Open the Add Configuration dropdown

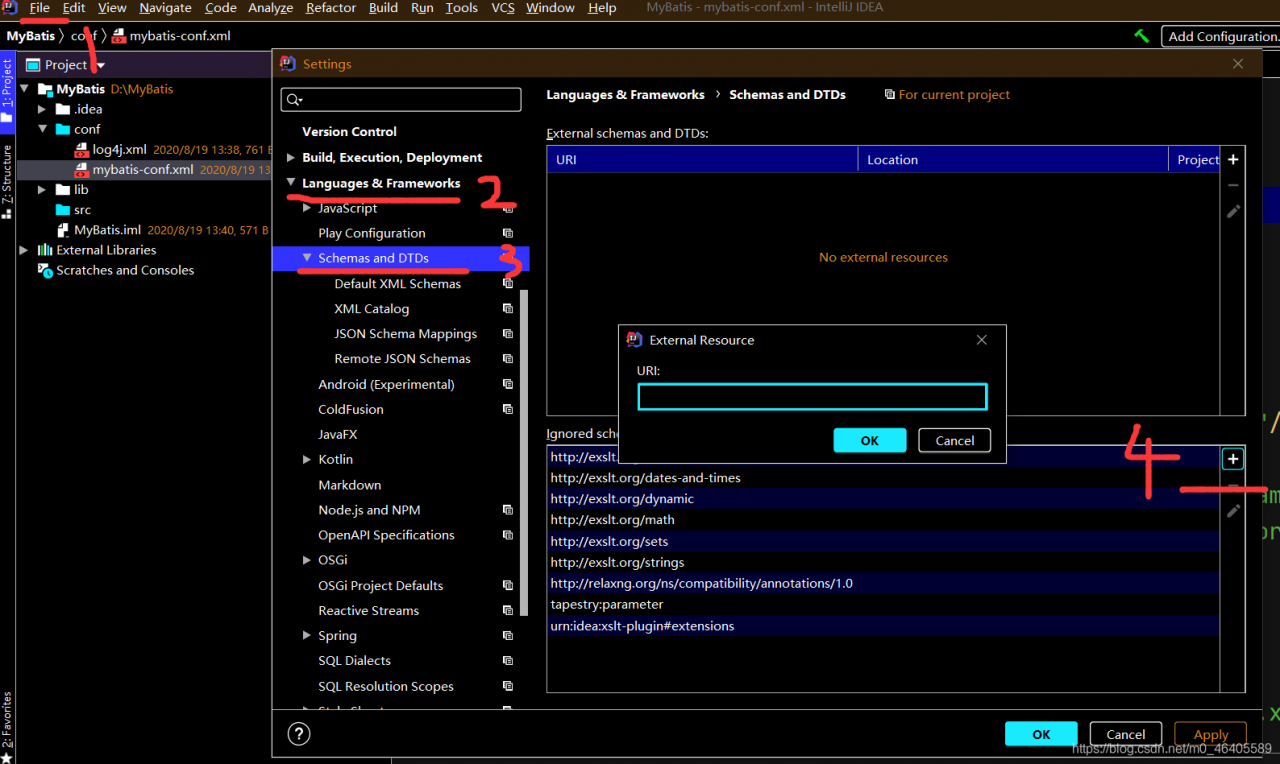[x=1222, y=36]
